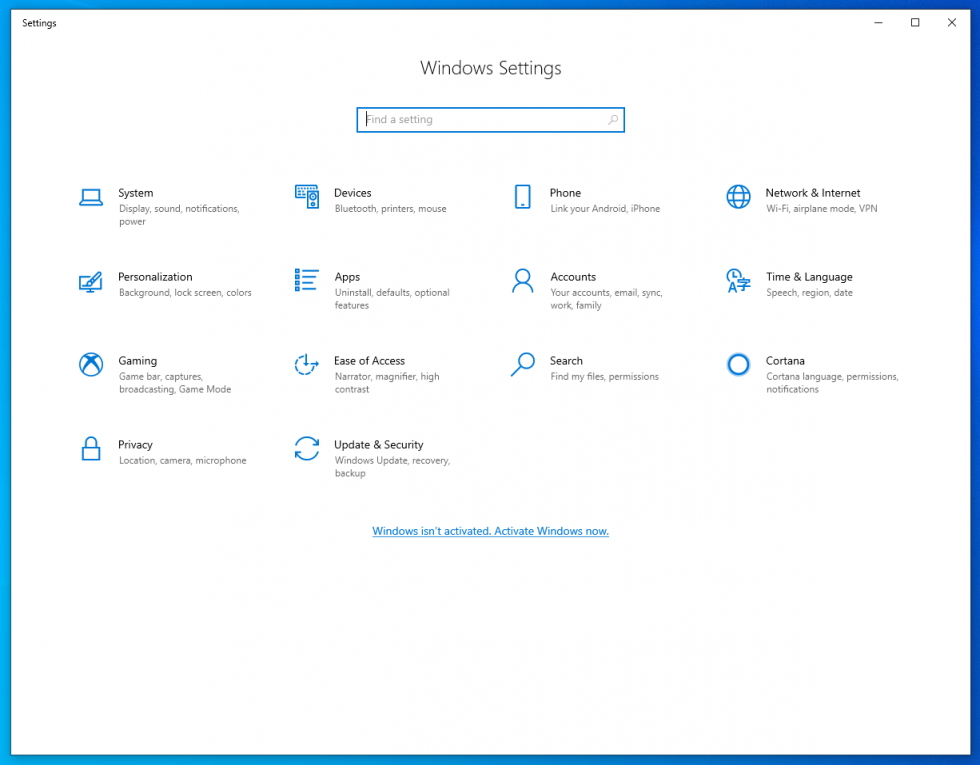Click 'Link your Android, iPhone' text
Image resolution: width=980 pixels, height=765 pixels.
coord(605,209)
